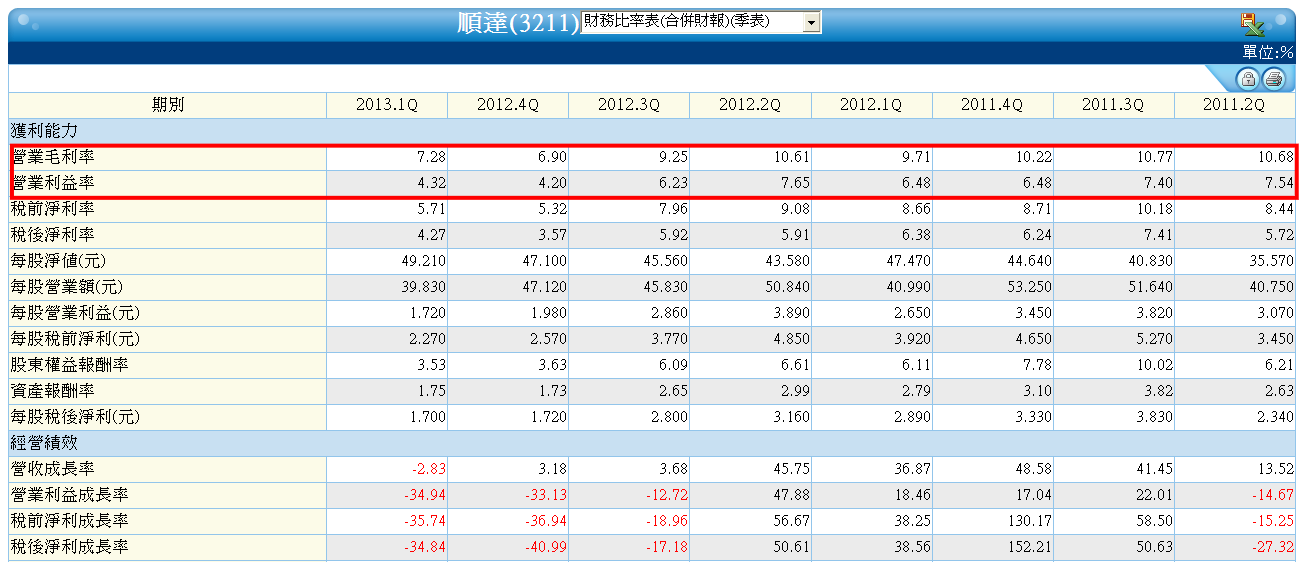Viewport: 1304px width, 562px height.
Task: Select 稅後淨利成長率 value -40.99 for 2012.4Q
Action: (x=545, y=547)
